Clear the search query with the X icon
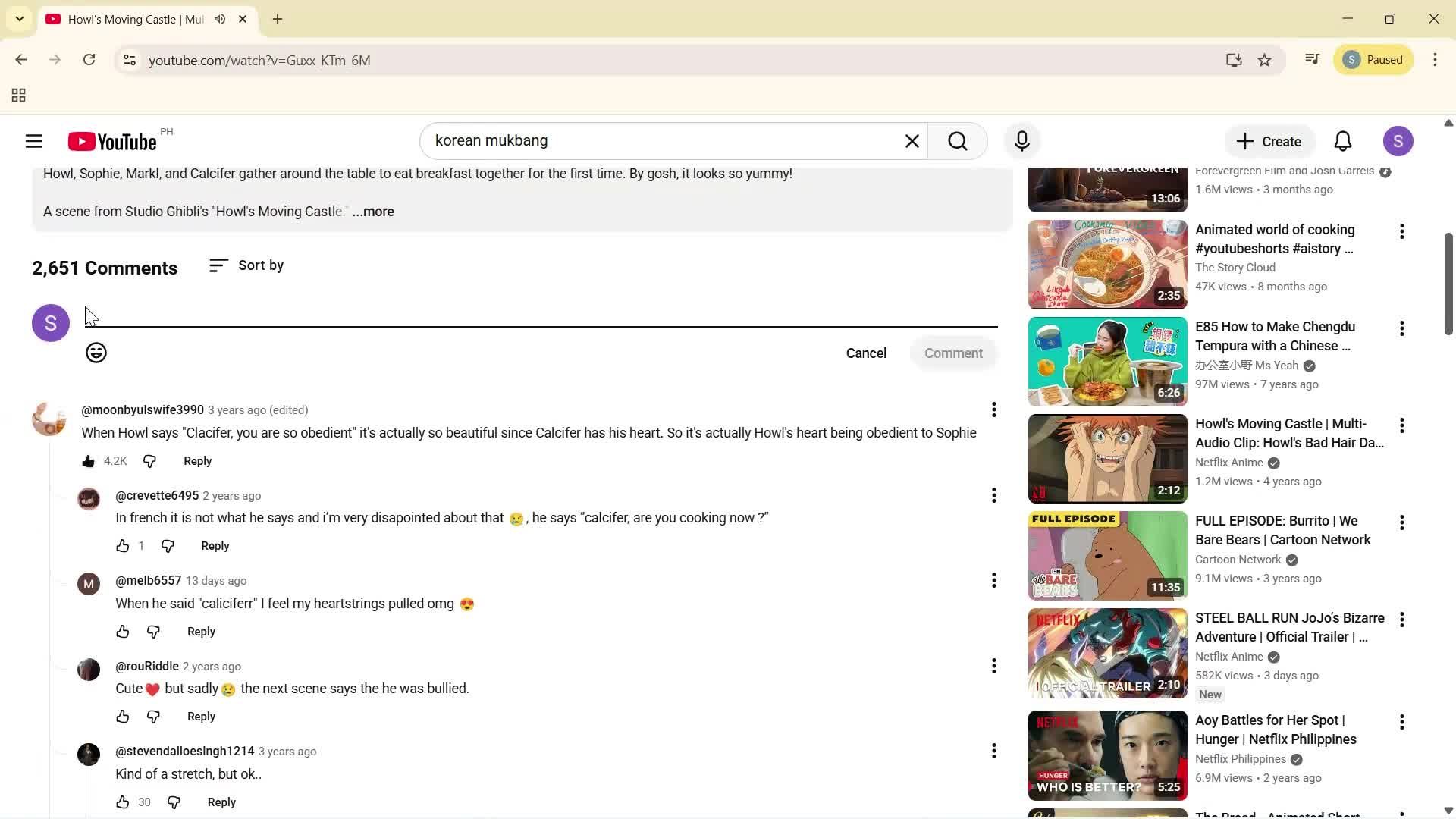This screenshot has width=1456, height=819. coord(912,141)
